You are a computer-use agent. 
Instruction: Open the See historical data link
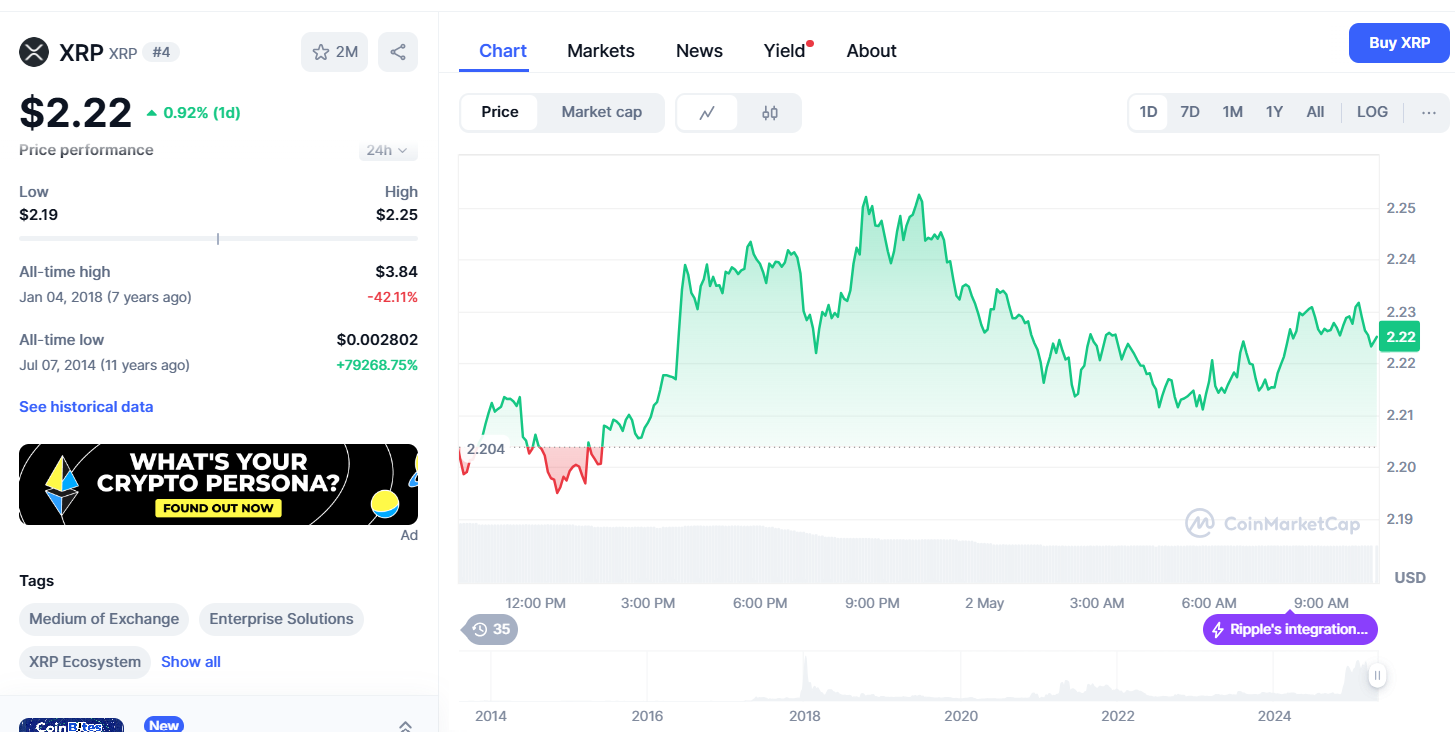[x=86, y=407]
